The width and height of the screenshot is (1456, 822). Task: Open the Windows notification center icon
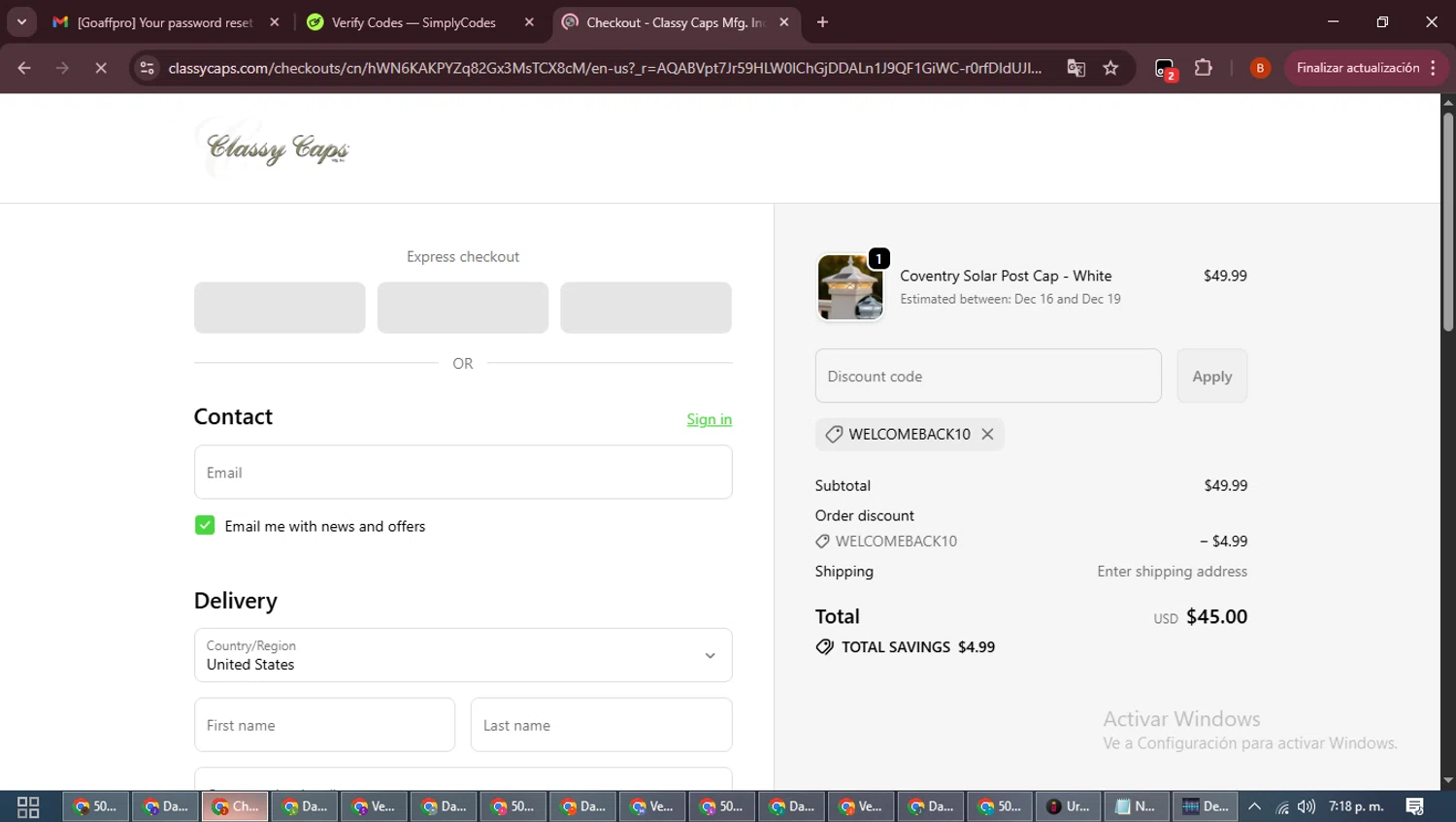point(1415,806)
